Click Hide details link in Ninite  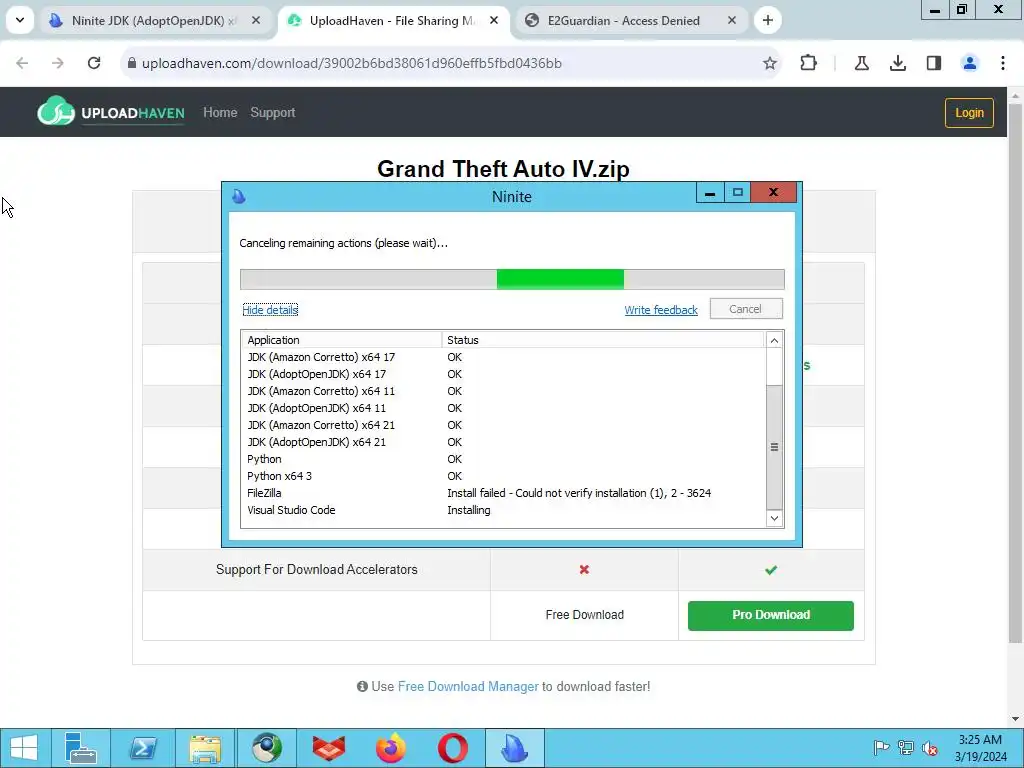pos(270,310)
